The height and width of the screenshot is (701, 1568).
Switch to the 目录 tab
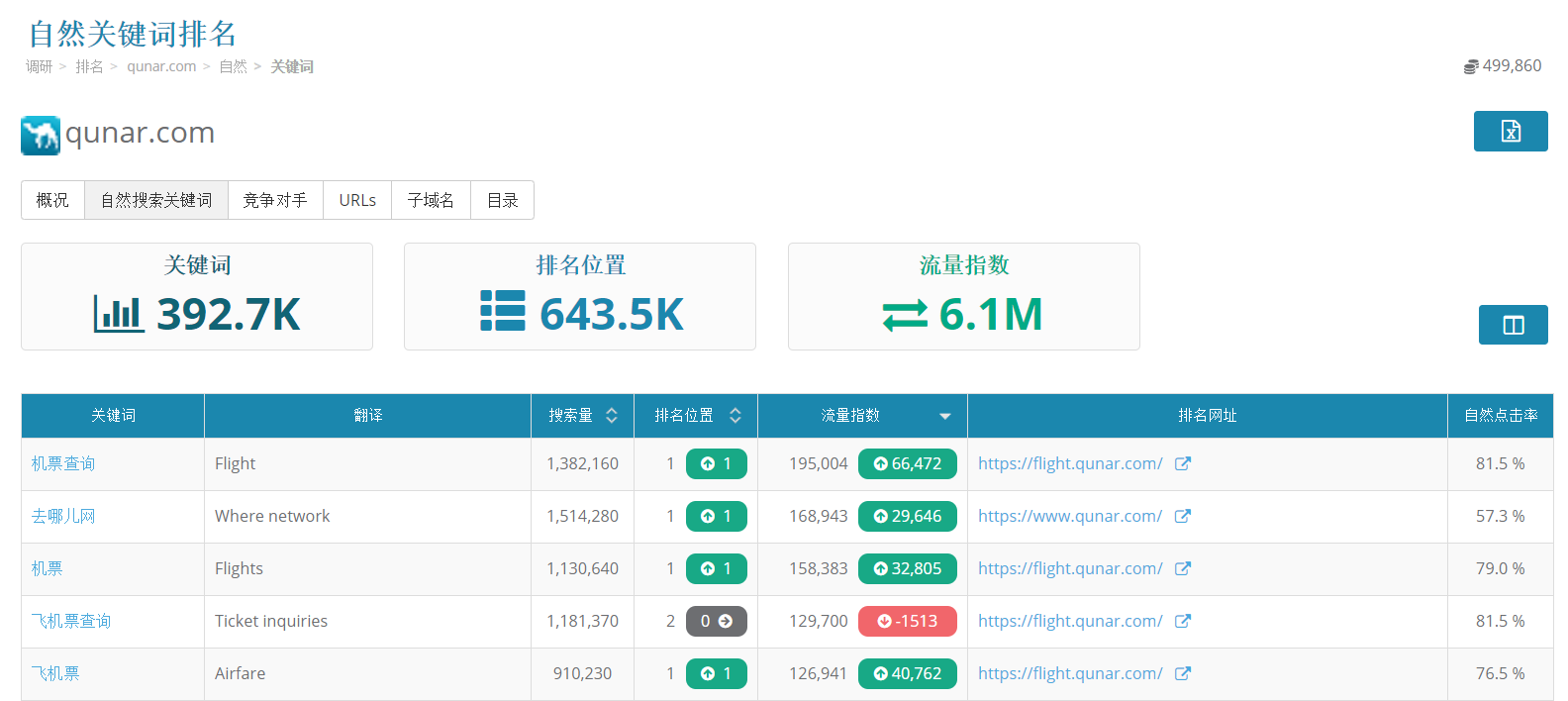pos(503,200)
